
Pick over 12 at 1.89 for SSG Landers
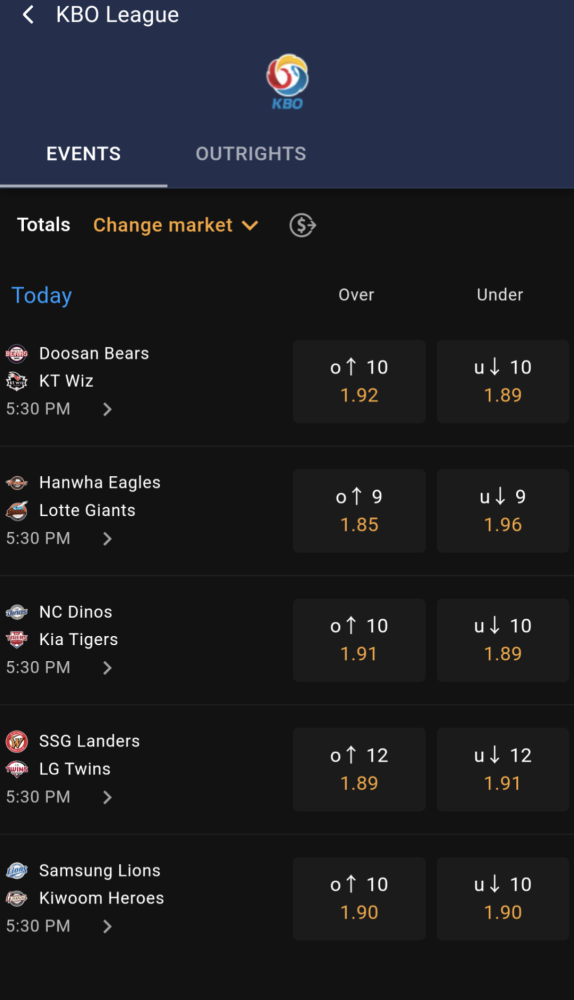[359, 769]
